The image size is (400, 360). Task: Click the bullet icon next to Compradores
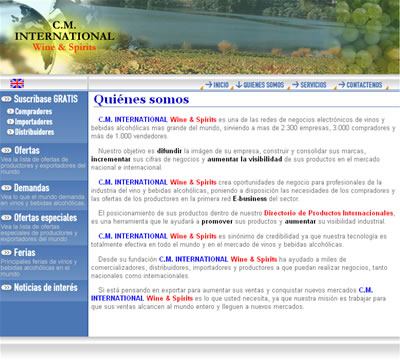click(x=10, y=111)
